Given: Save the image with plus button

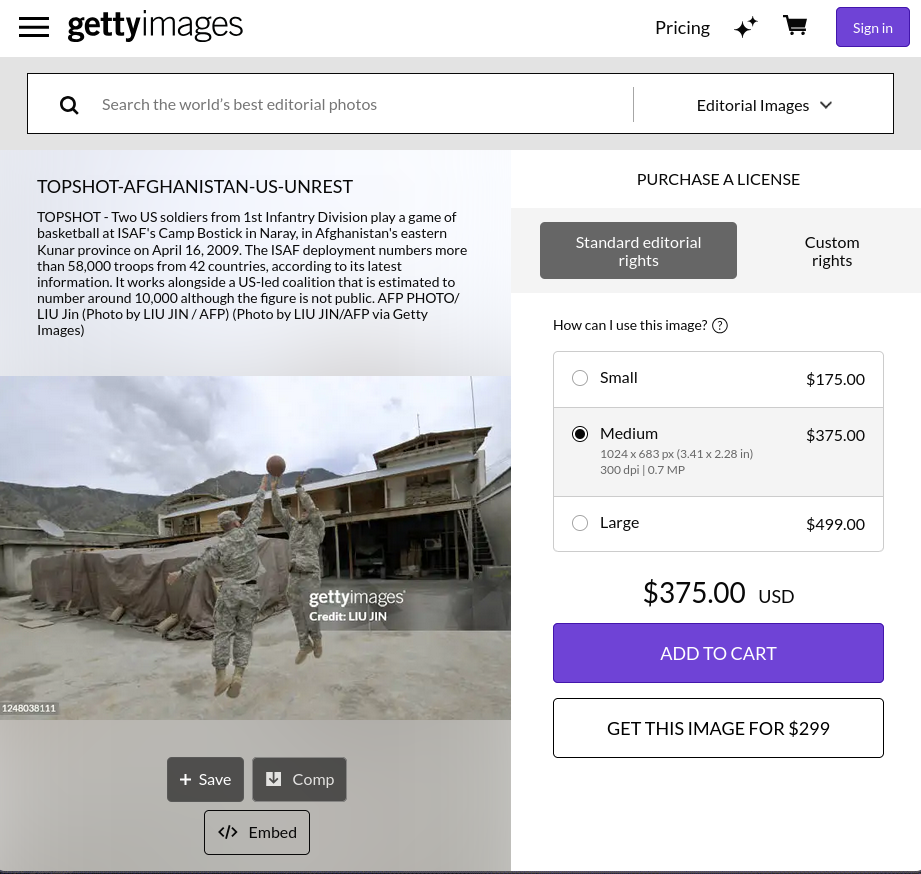Looking at the screenshot, I should point(205,779).
